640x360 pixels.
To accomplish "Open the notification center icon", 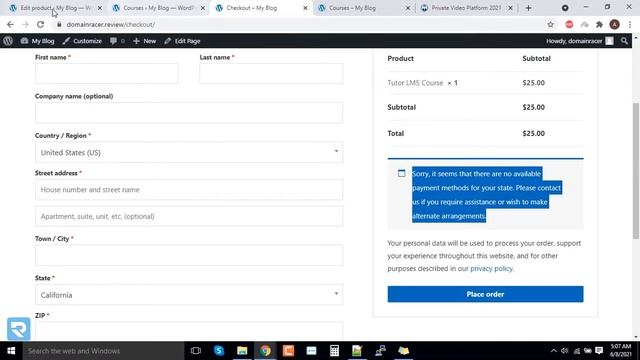I will pos(599,351).
